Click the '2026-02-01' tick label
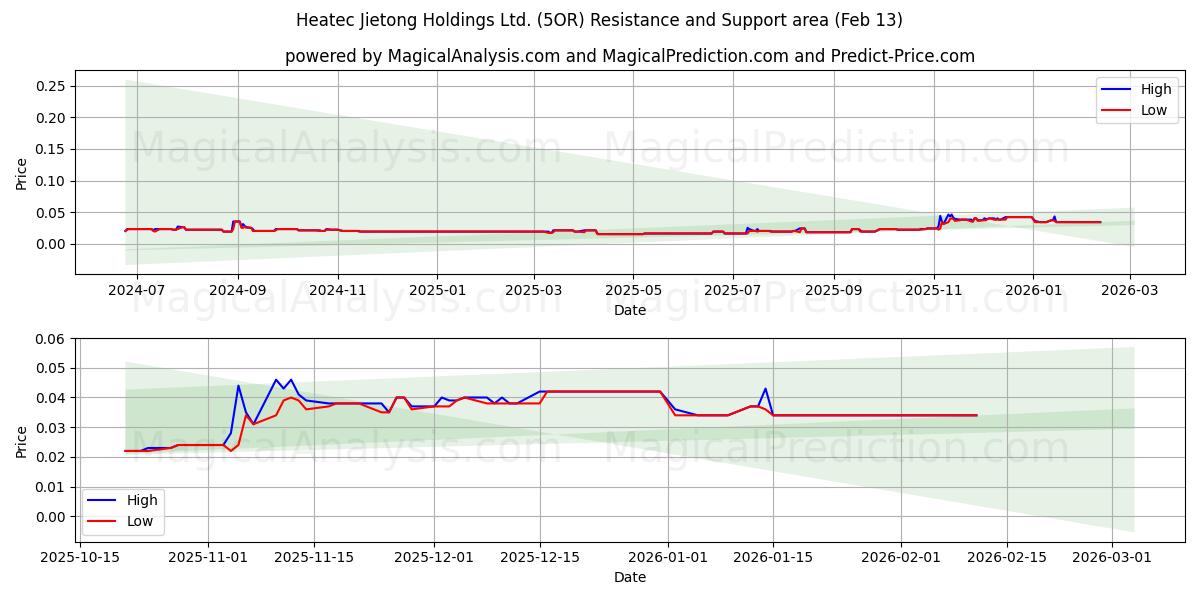This screenshot has height=600, width=1200. 901,558
